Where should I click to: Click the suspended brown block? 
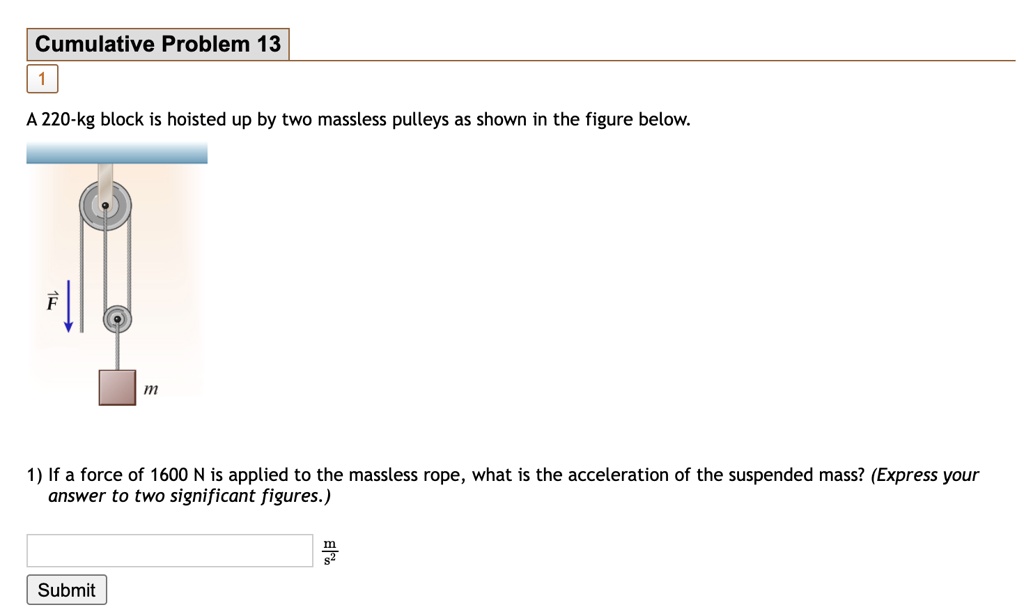(117, 387)
